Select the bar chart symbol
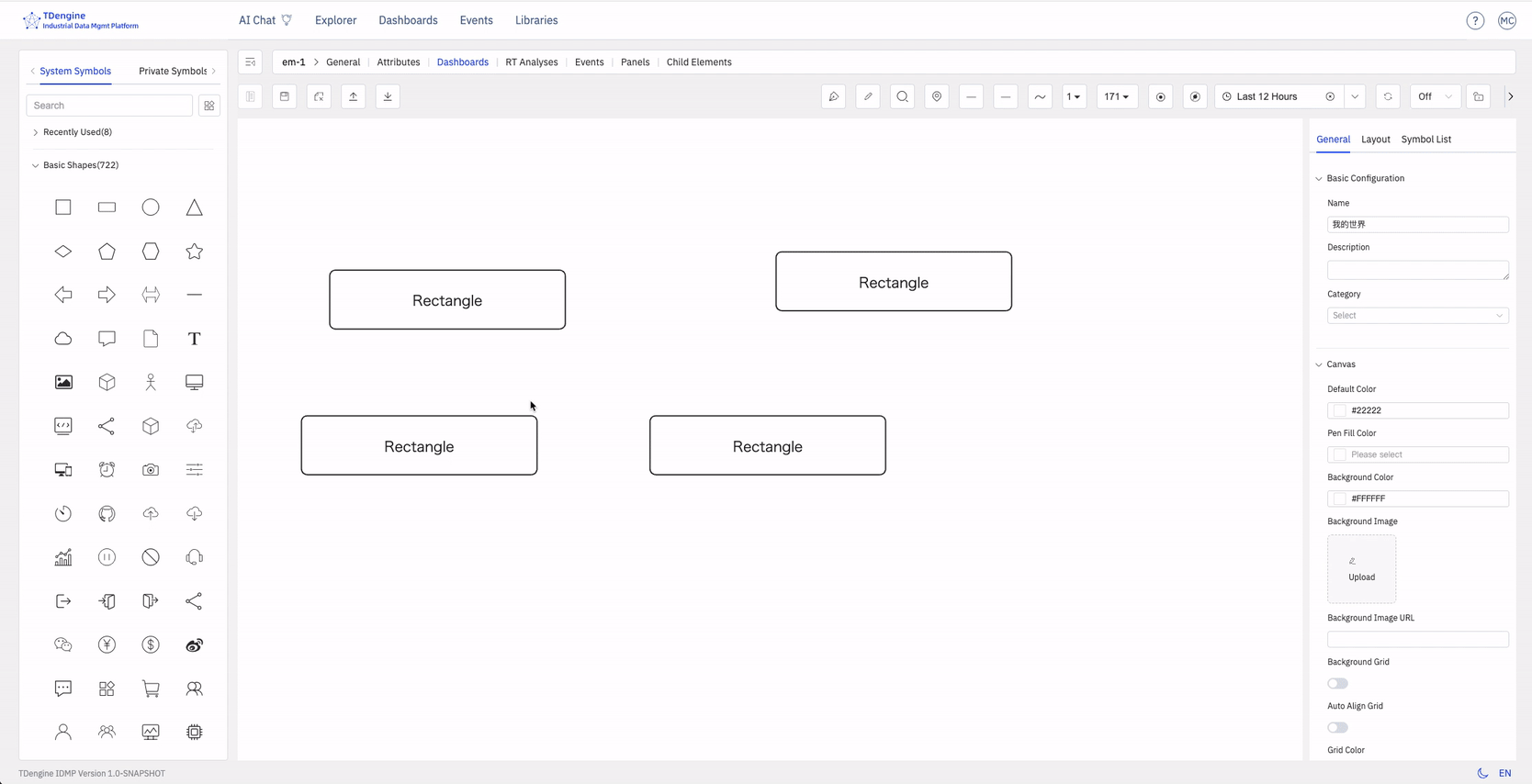This screenshot has width=1532, height=784. point(63,557)
